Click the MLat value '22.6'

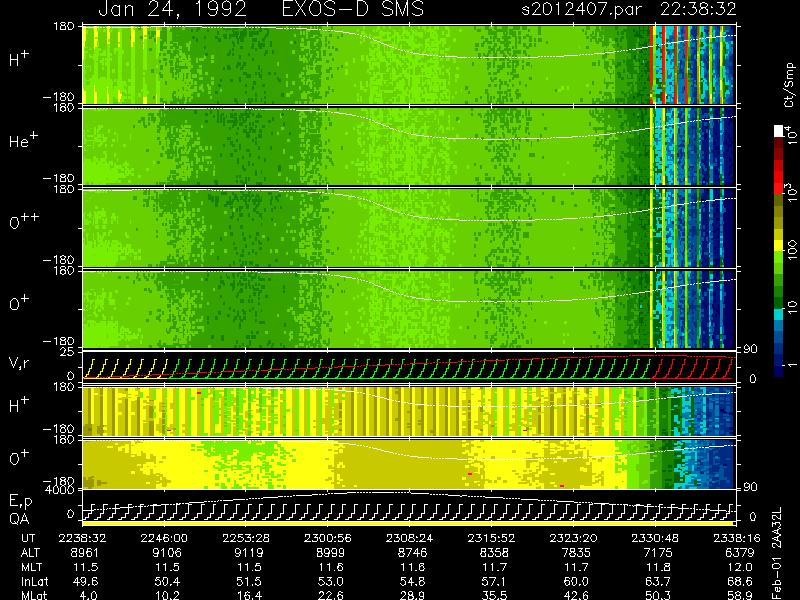330,595
